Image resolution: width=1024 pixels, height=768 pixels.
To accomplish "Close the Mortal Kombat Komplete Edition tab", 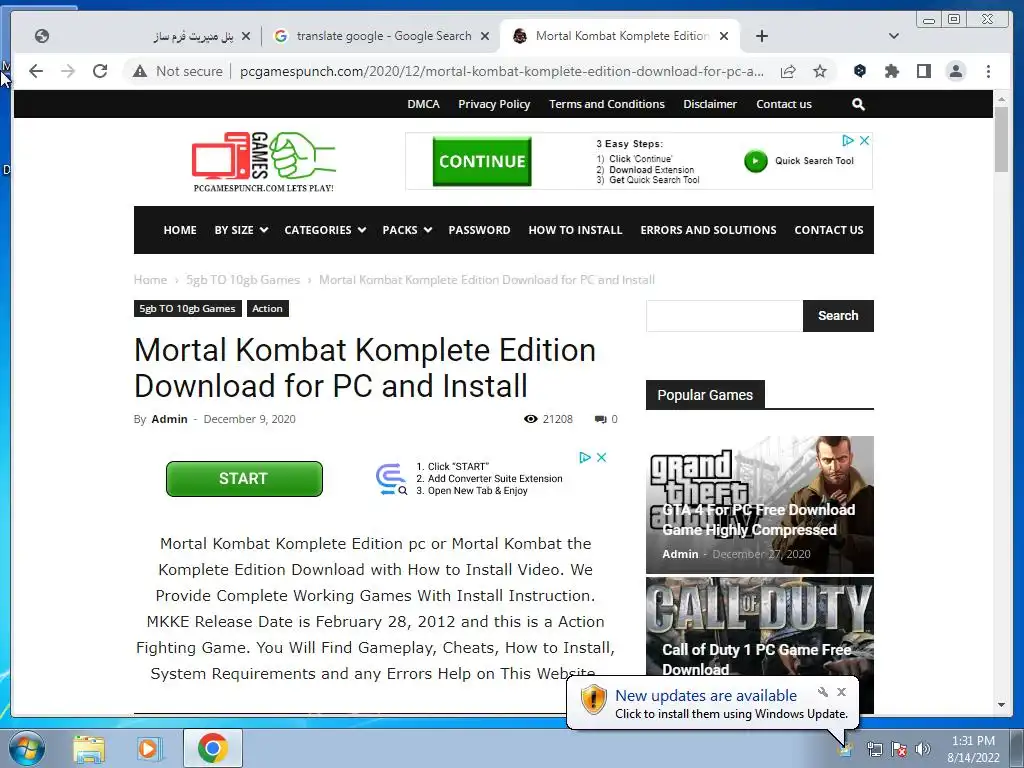I will 724,36.
